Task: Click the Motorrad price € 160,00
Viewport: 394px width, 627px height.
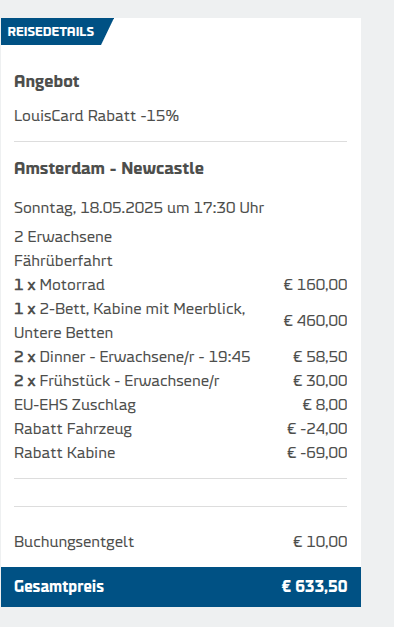Action: 315,285
